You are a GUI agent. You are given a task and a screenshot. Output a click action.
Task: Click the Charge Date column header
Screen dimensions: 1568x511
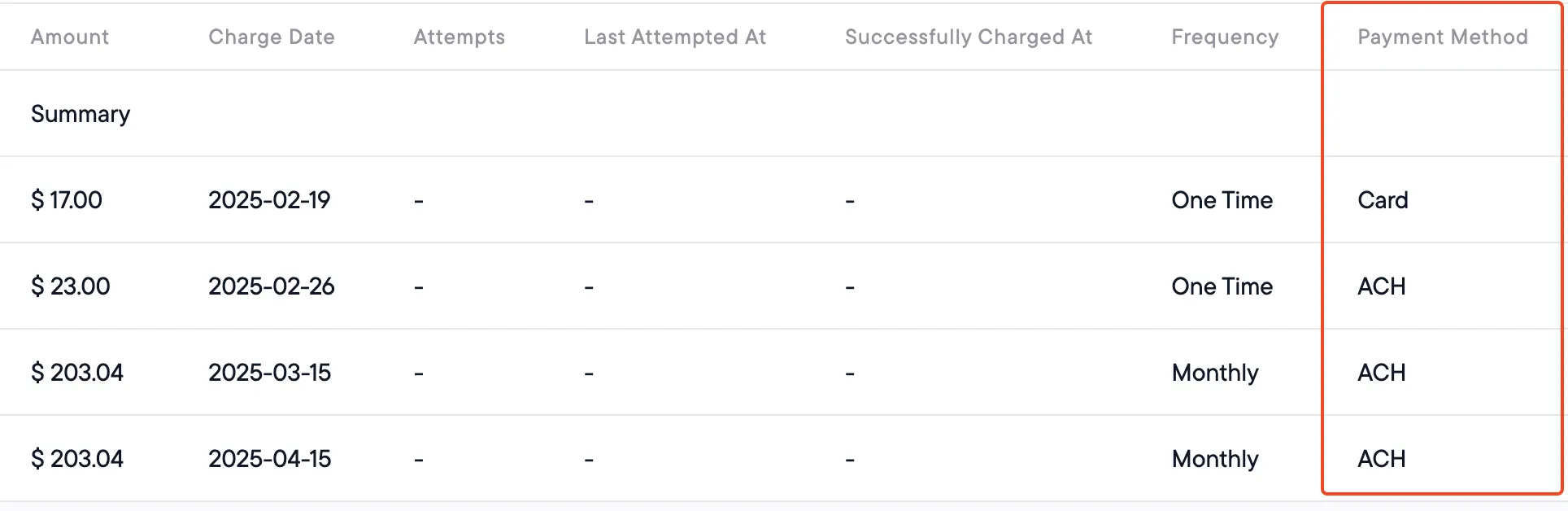tap(272, 37)
